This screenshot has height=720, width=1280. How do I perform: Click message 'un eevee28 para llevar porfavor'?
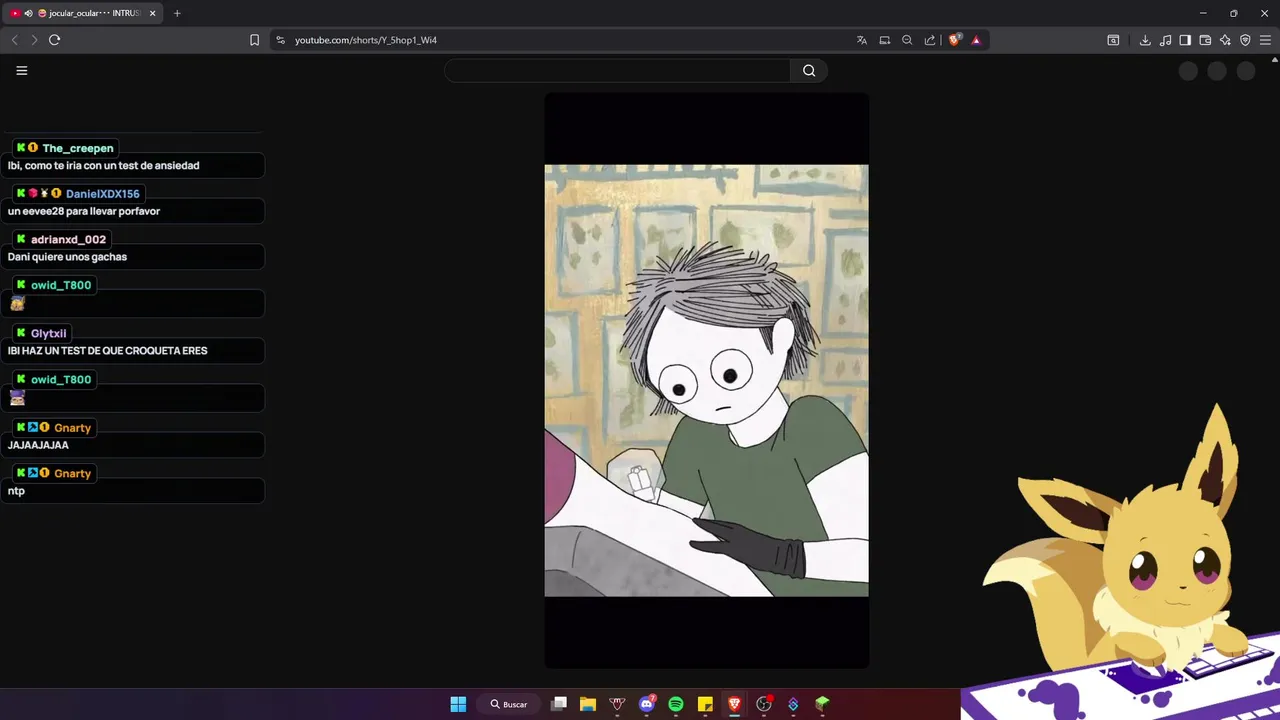point(84,211)
